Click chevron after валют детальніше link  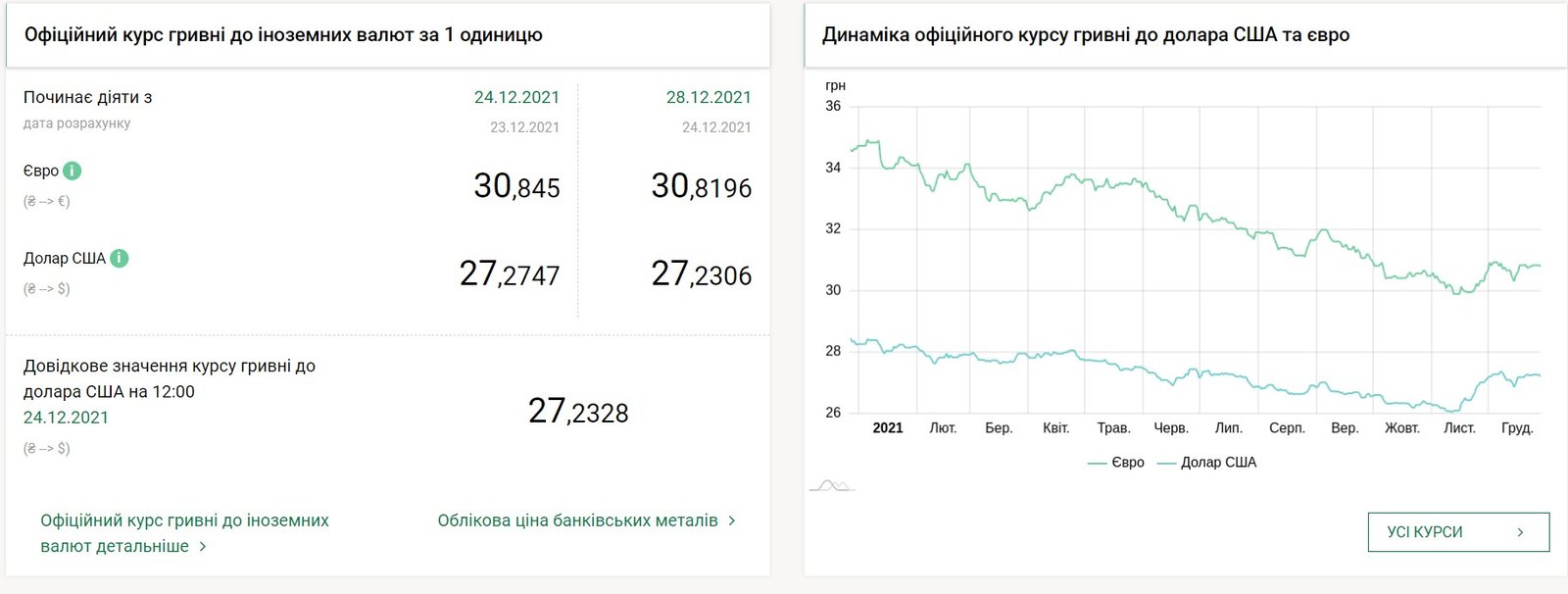(x=203, y=546)
